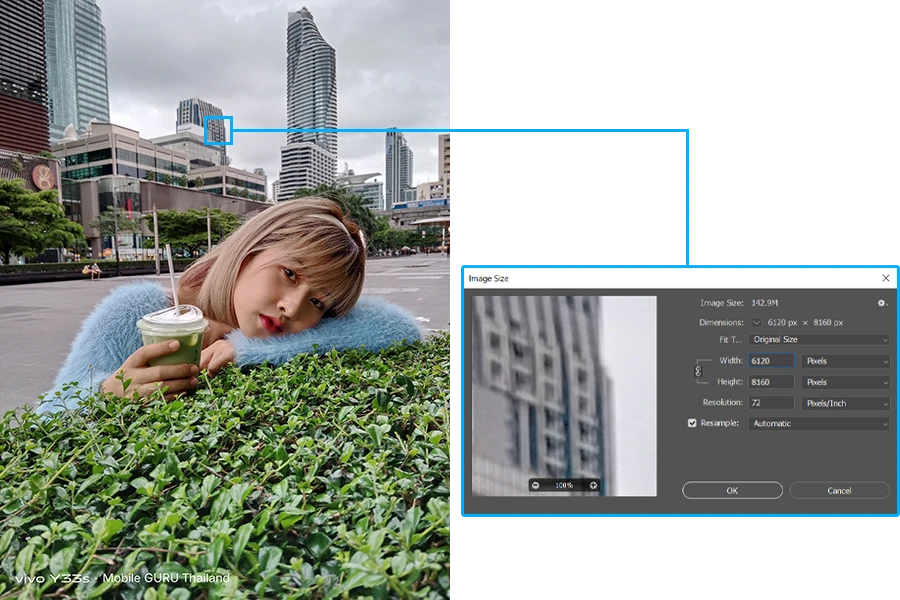Image resolution: width=900 pixels, height=600 pixels.
Task: Click the blue highlight box on the photo
Action: 219,130
